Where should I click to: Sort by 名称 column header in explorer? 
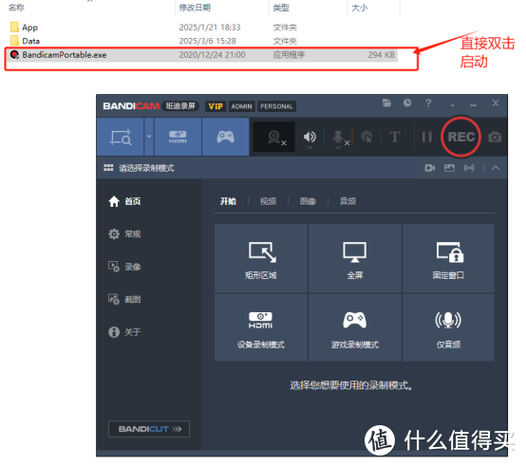coord(16,7)
